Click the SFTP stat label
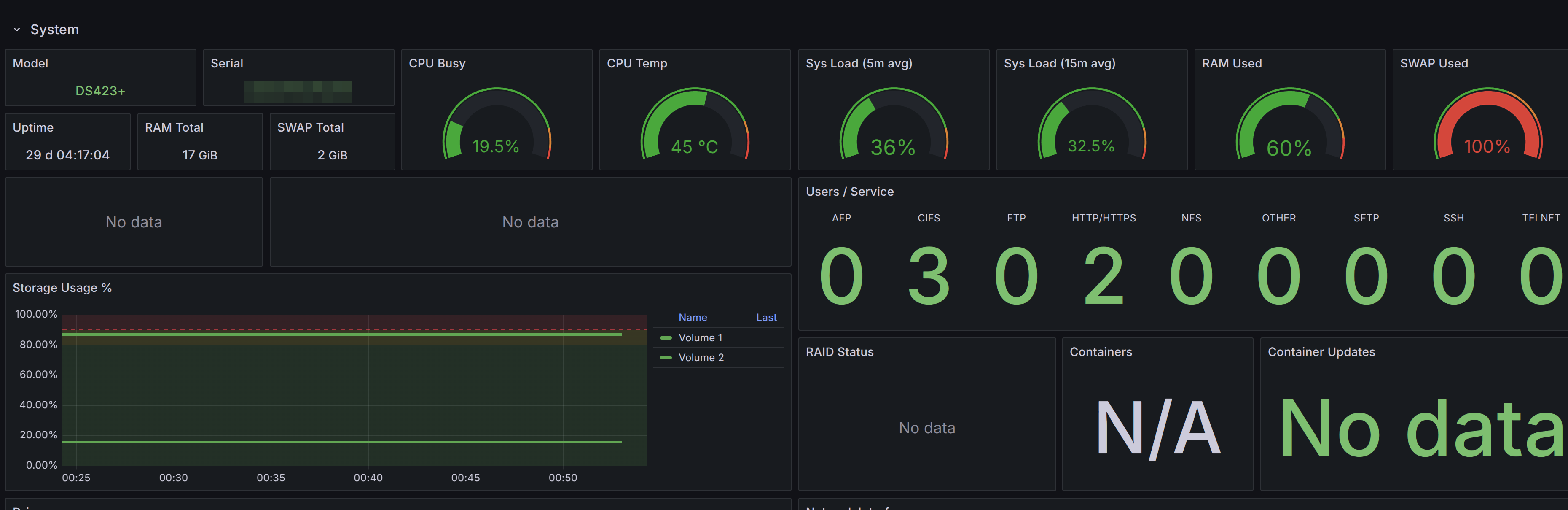Viewport: 1568px width, 510px height. (x=1366, y=218)
